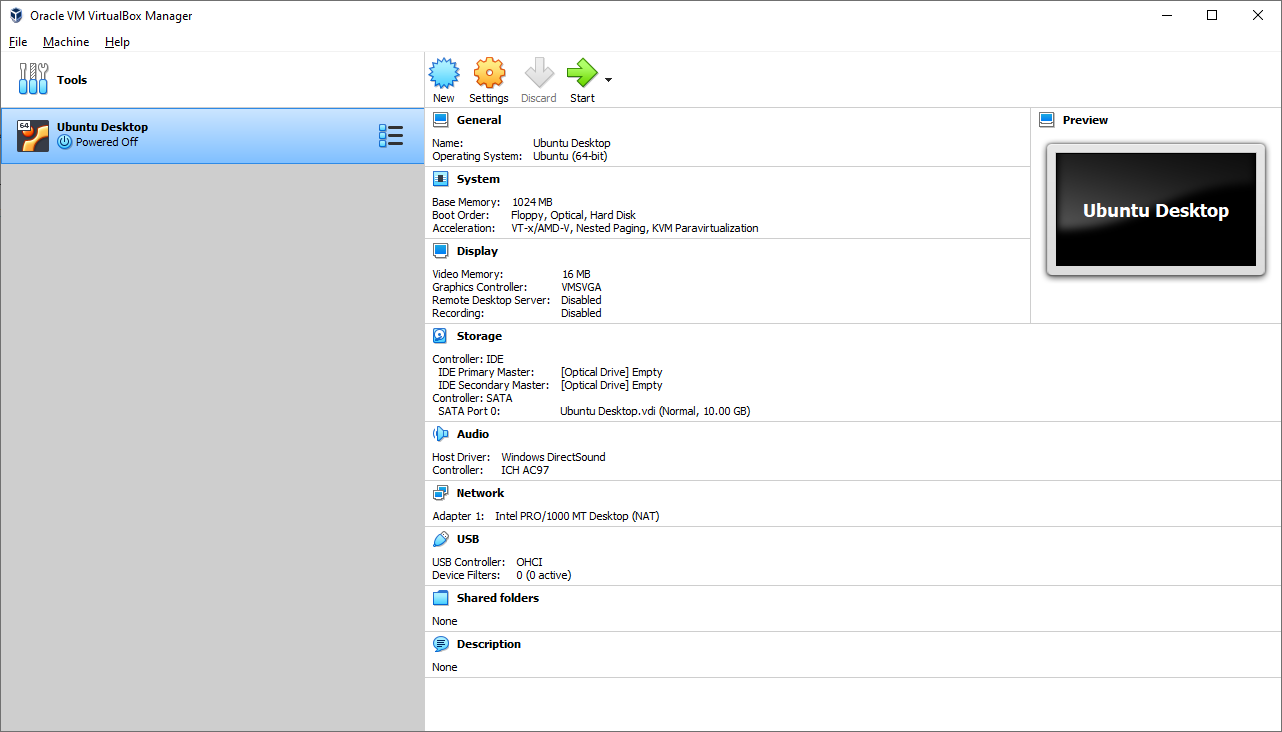Start the VM with the green arrow
1282x732 pixels.
pos(582,73)
